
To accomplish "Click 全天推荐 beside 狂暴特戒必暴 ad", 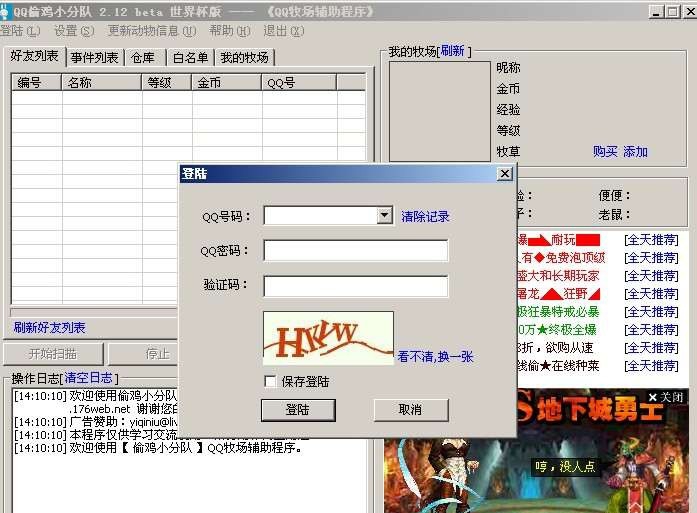I will point(651,312).
